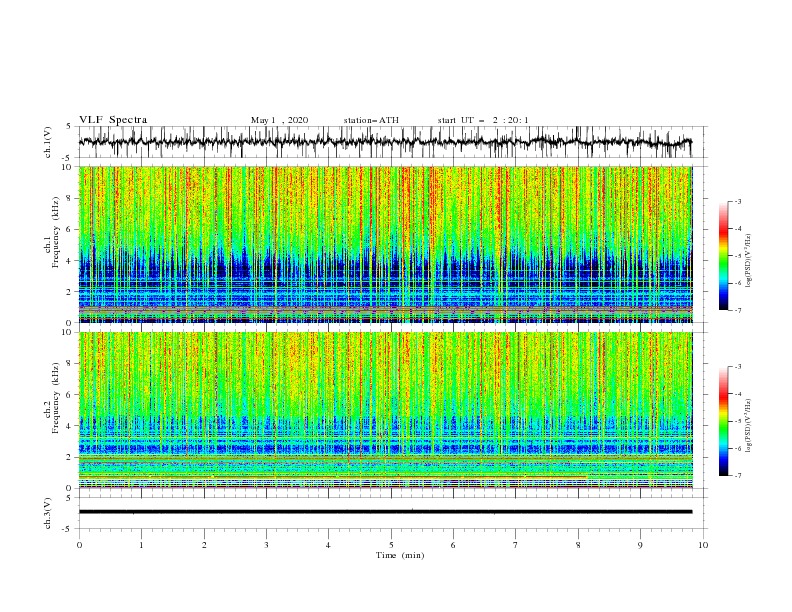This screenshot has height=612, width=792.
Task: Click the ch.2 frequency spectrogram
Action: [385, 410]
